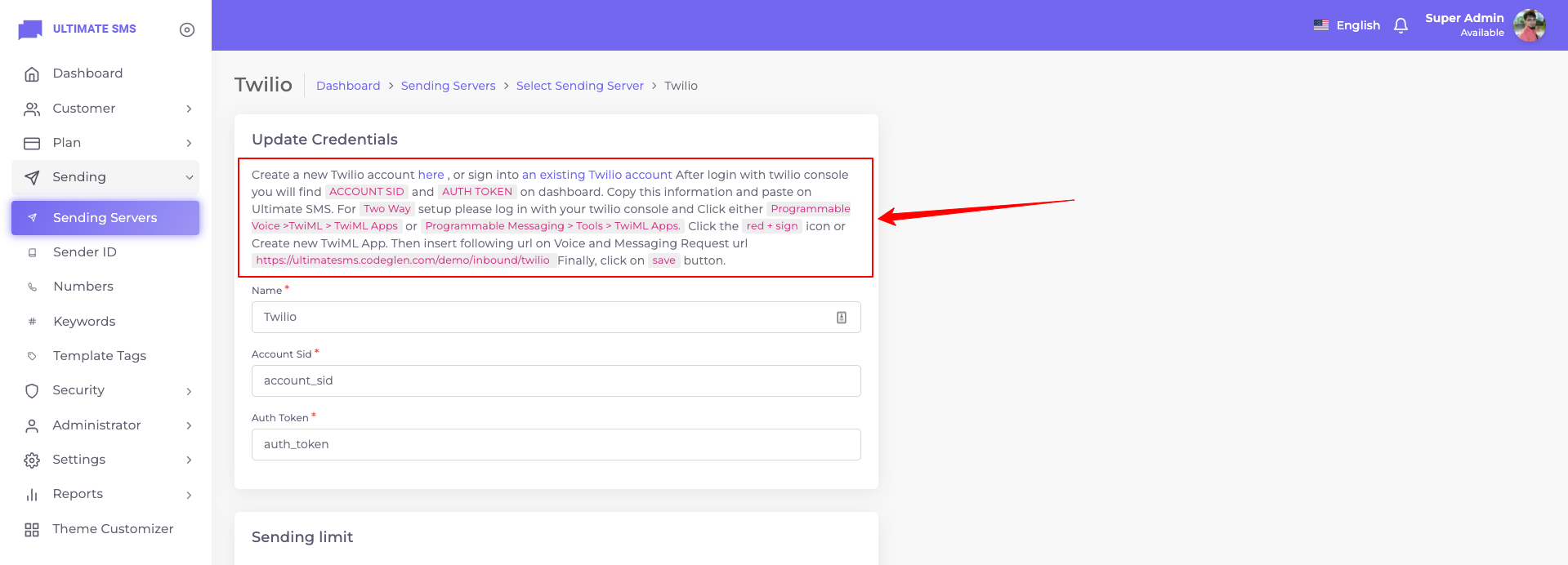Open Theme Customizer menu item

tap(105, 529)
